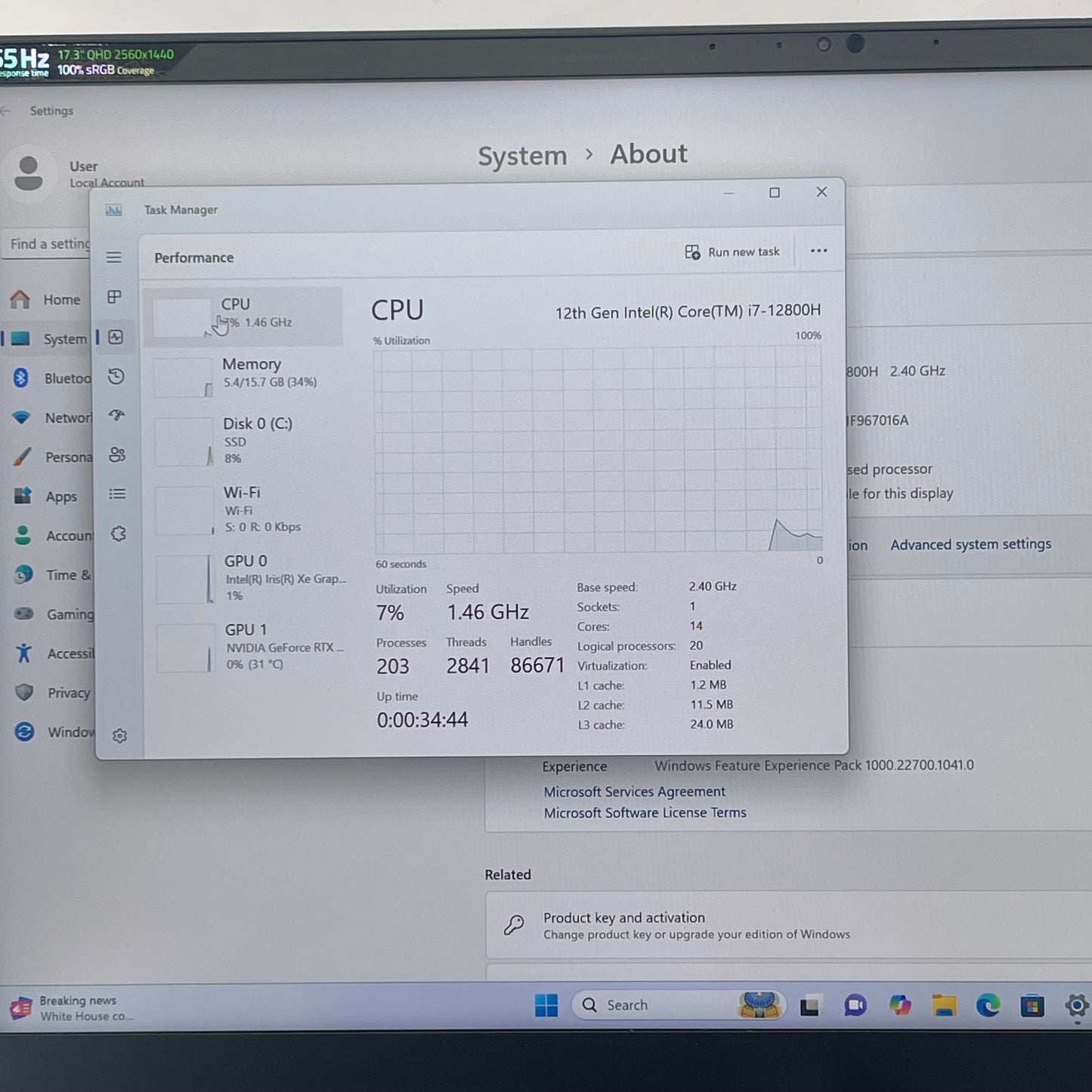Open the Services page in Task Manager
Viewport: 1092px width, 1092px height.
119,534
